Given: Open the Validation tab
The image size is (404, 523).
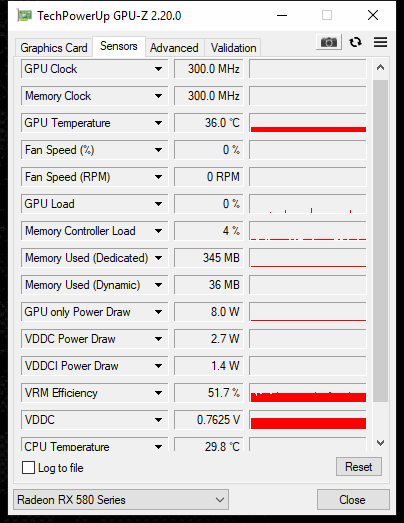Looking at the screenshot, I should click(x=234, y=48).
